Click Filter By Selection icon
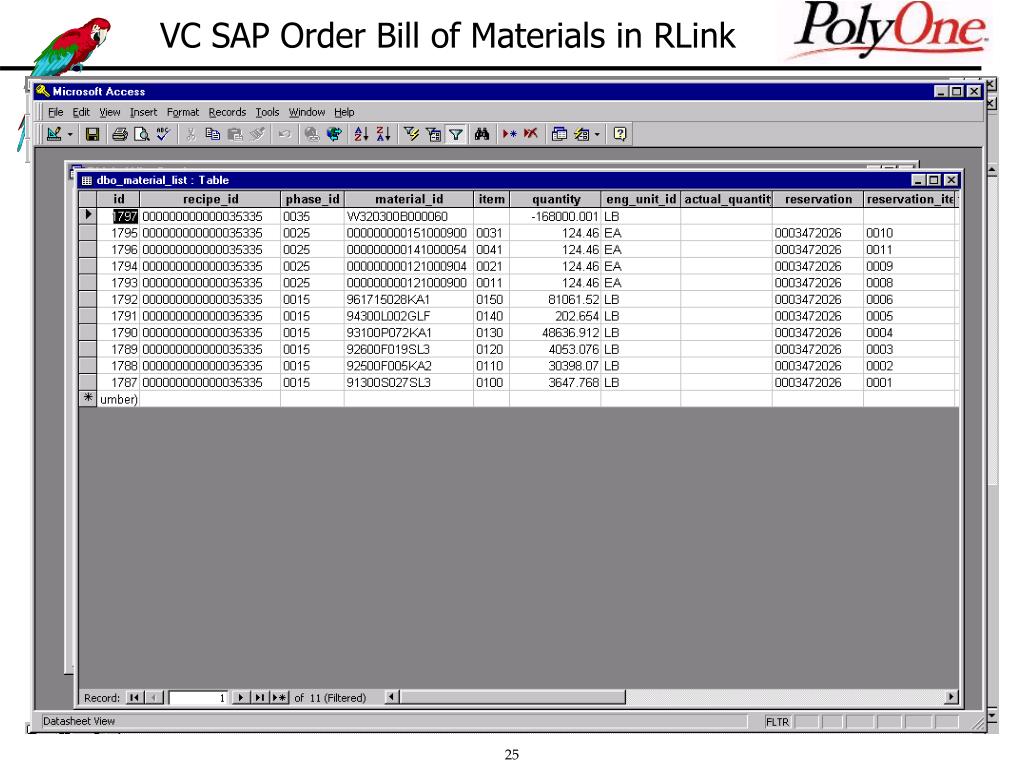 point(411,135)
